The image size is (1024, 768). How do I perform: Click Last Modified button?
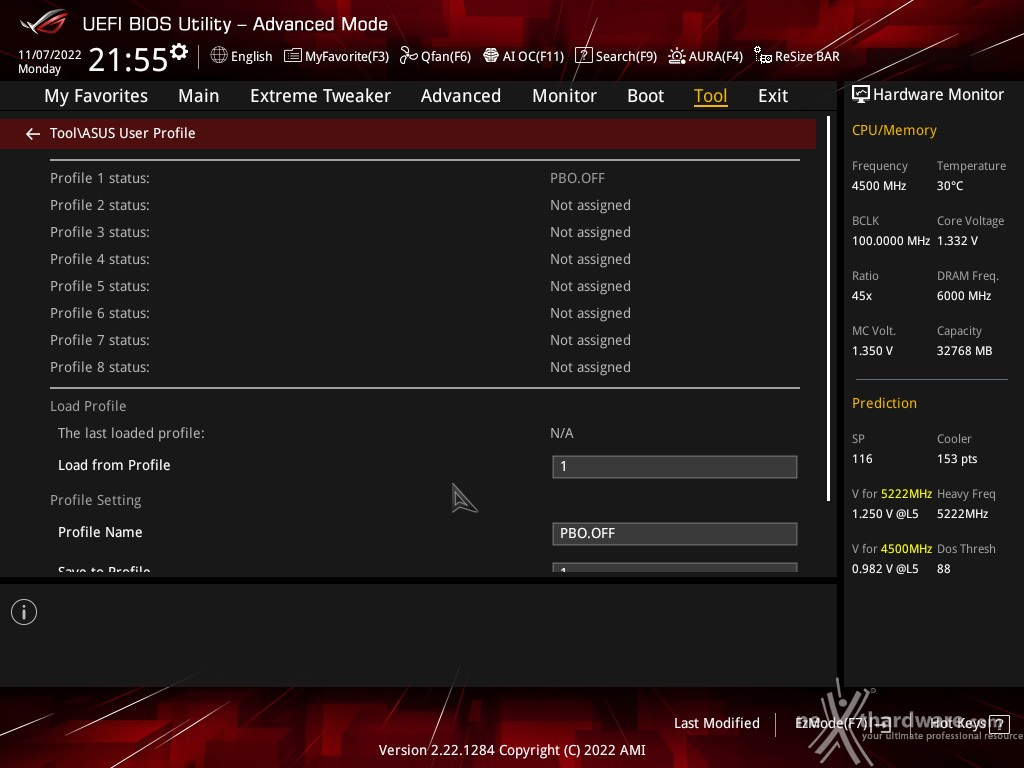716,724
